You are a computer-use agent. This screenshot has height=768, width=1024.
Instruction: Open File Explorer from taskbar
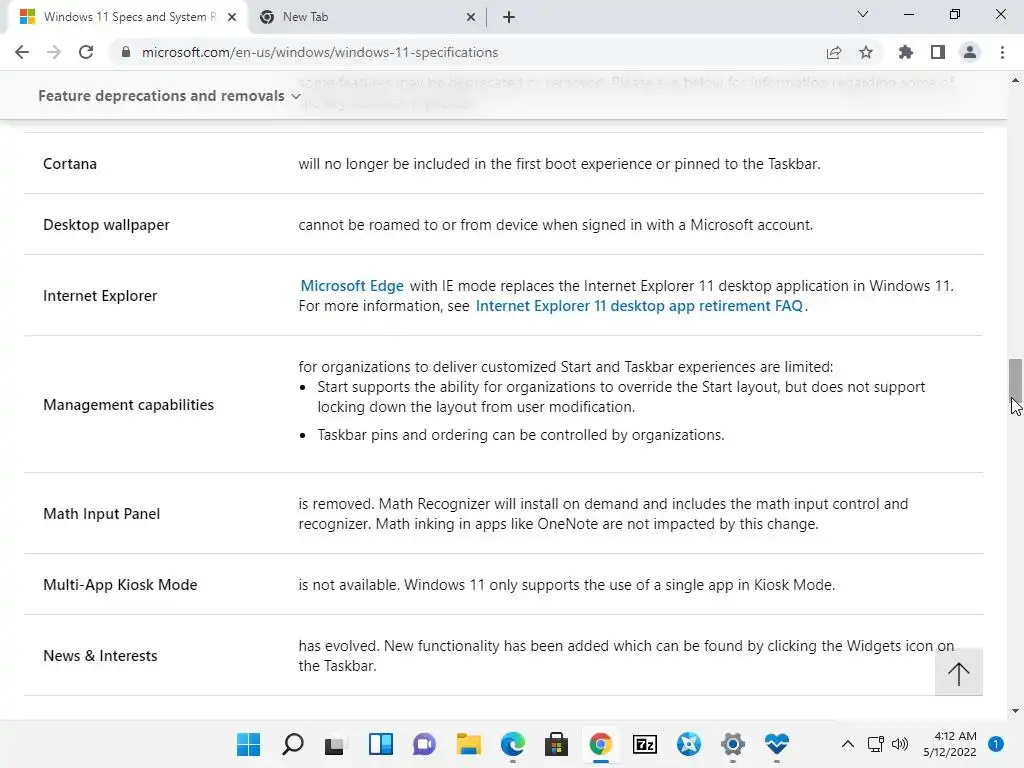468,744
